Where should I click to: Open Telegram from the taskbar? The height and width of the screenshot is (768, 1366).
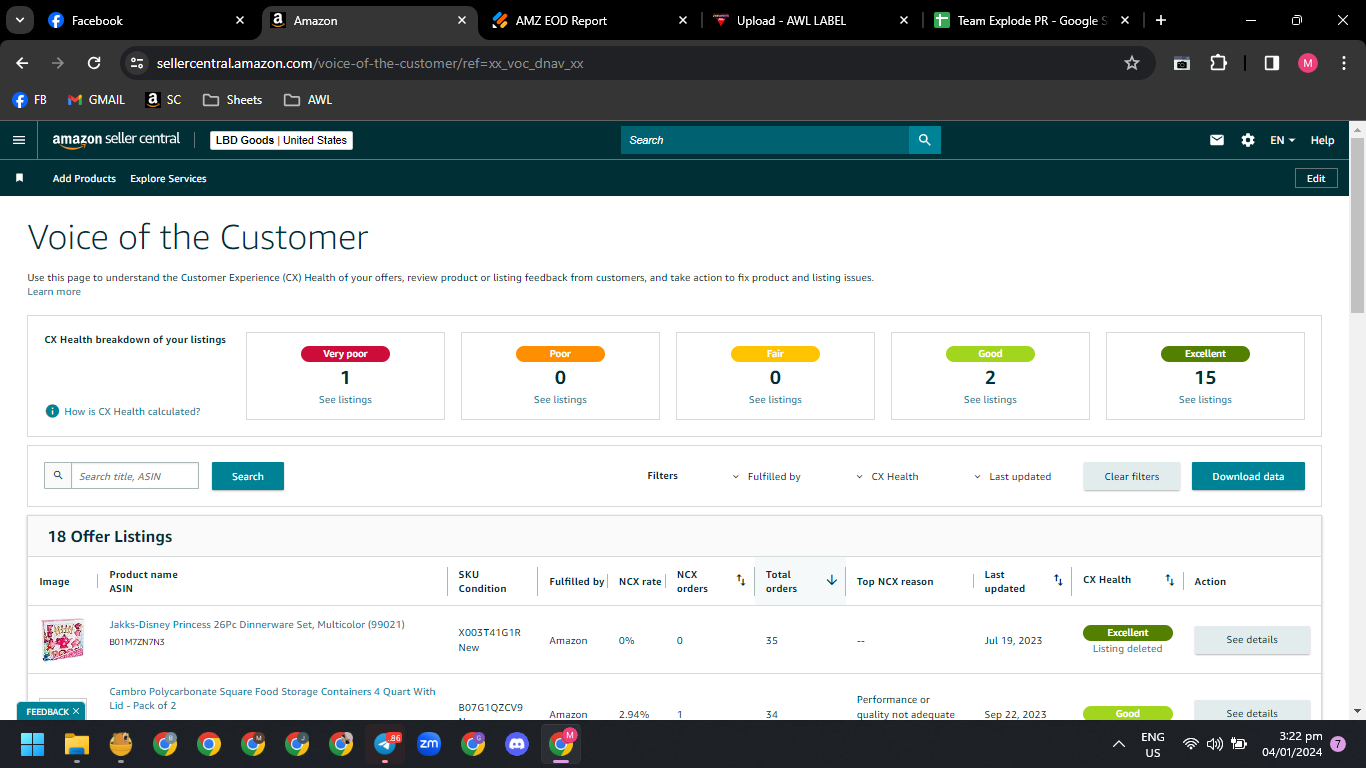coord(385,744)
